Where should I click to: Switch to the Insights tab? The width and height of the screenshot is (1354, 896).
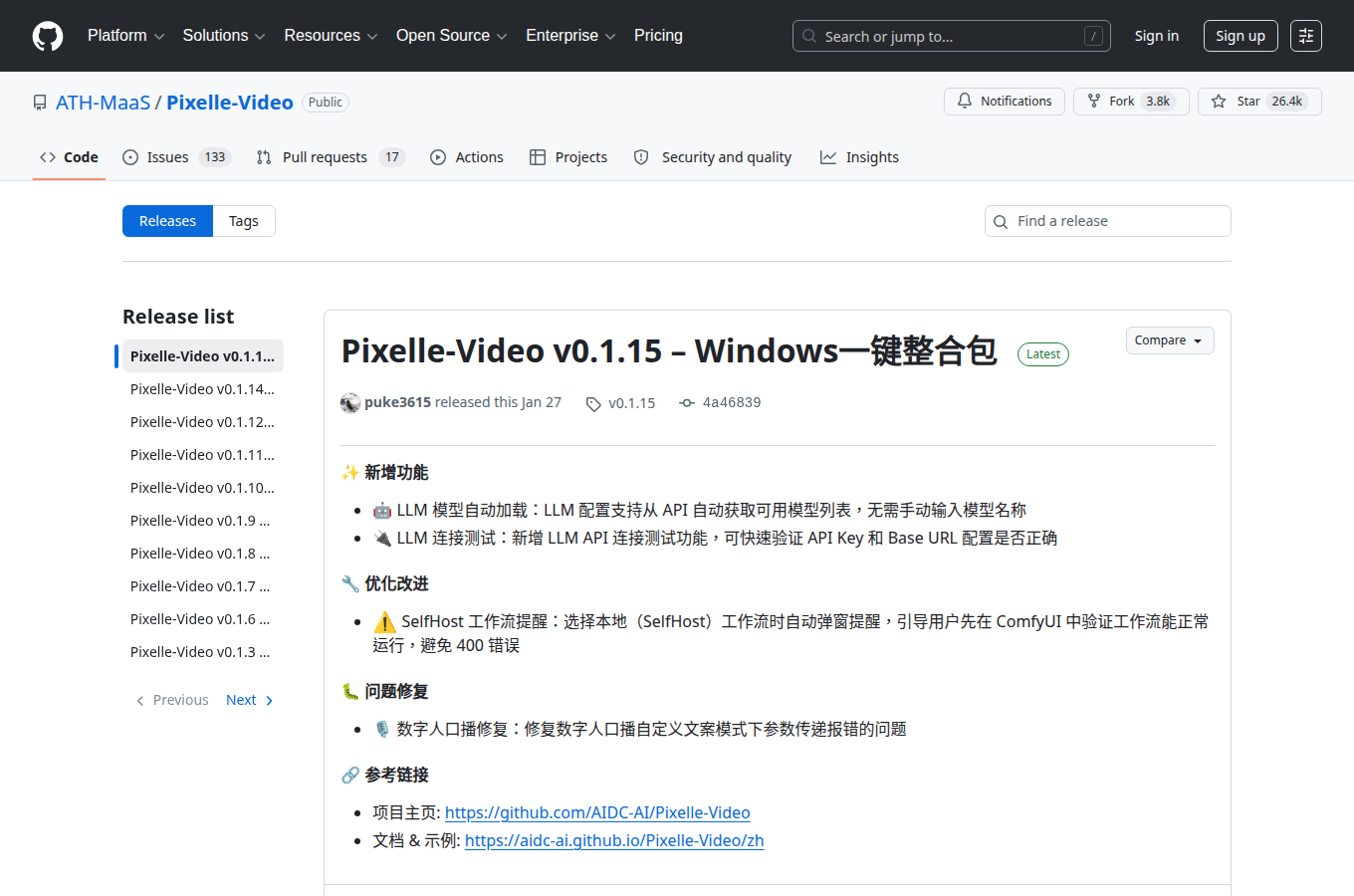click(x=859, y=157)
